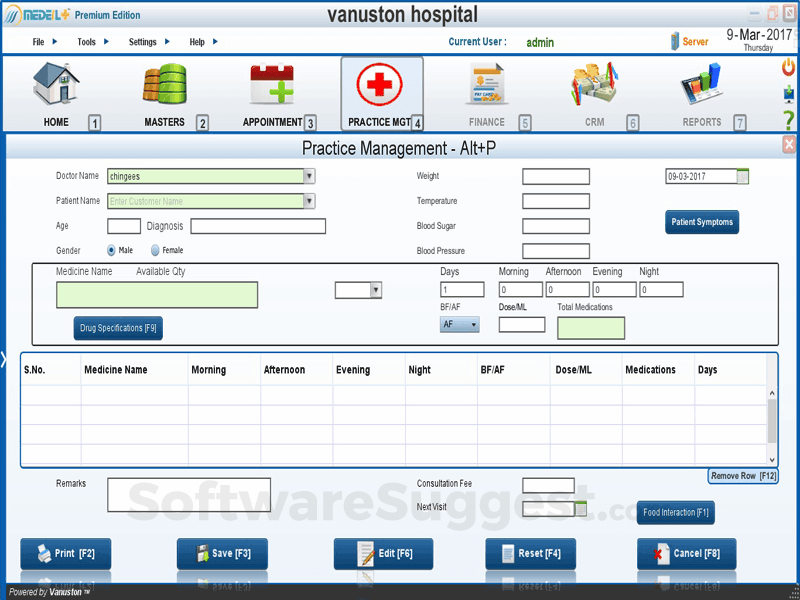Click inside the Age input field
800x600 pixels.
[x=124, y=226]
